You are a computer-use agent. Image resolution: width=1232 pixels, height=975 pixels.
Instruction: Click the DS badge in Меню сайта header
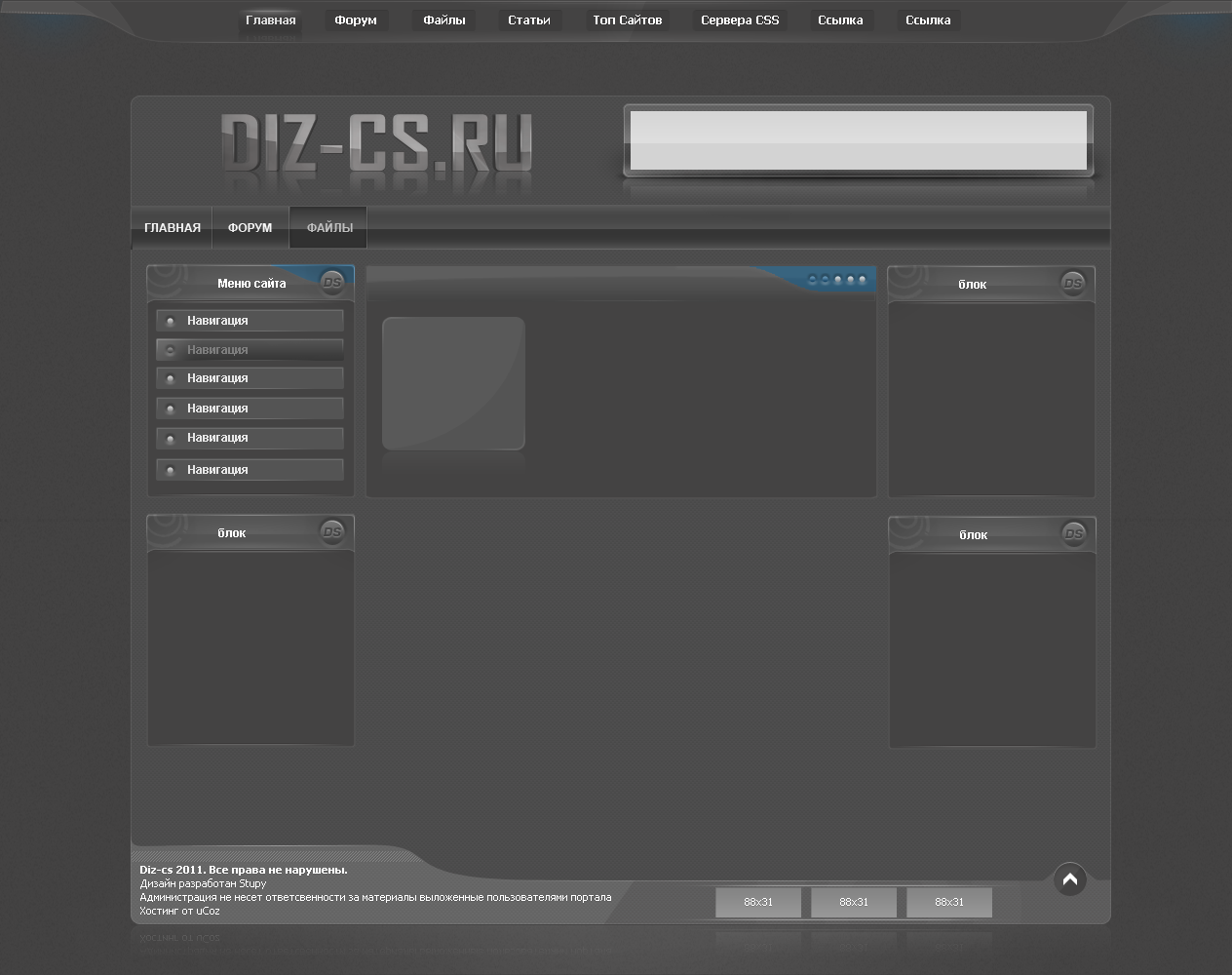pos(331,283)
